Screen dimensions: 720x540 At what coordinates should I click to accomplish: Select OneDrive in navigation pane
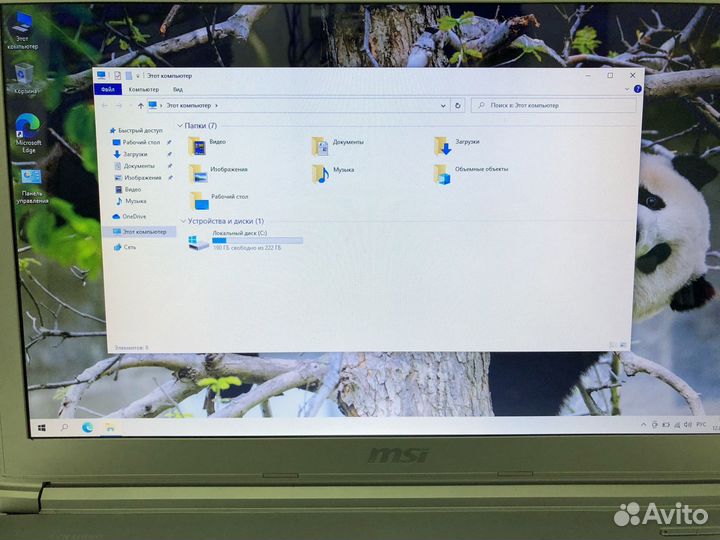pos(129,216)
